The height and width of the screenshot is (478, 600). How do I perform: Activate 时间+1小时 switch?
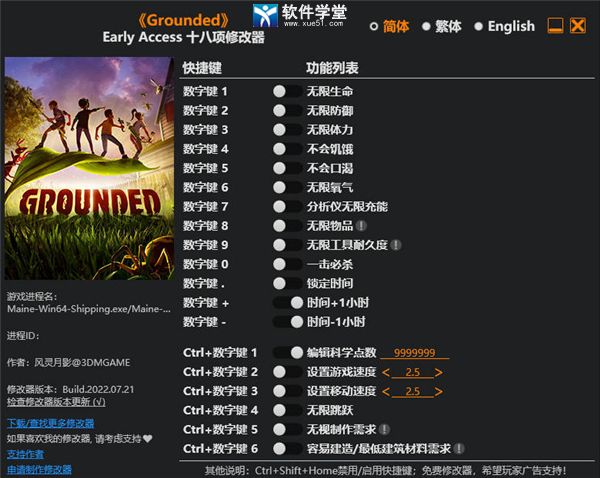288,303
